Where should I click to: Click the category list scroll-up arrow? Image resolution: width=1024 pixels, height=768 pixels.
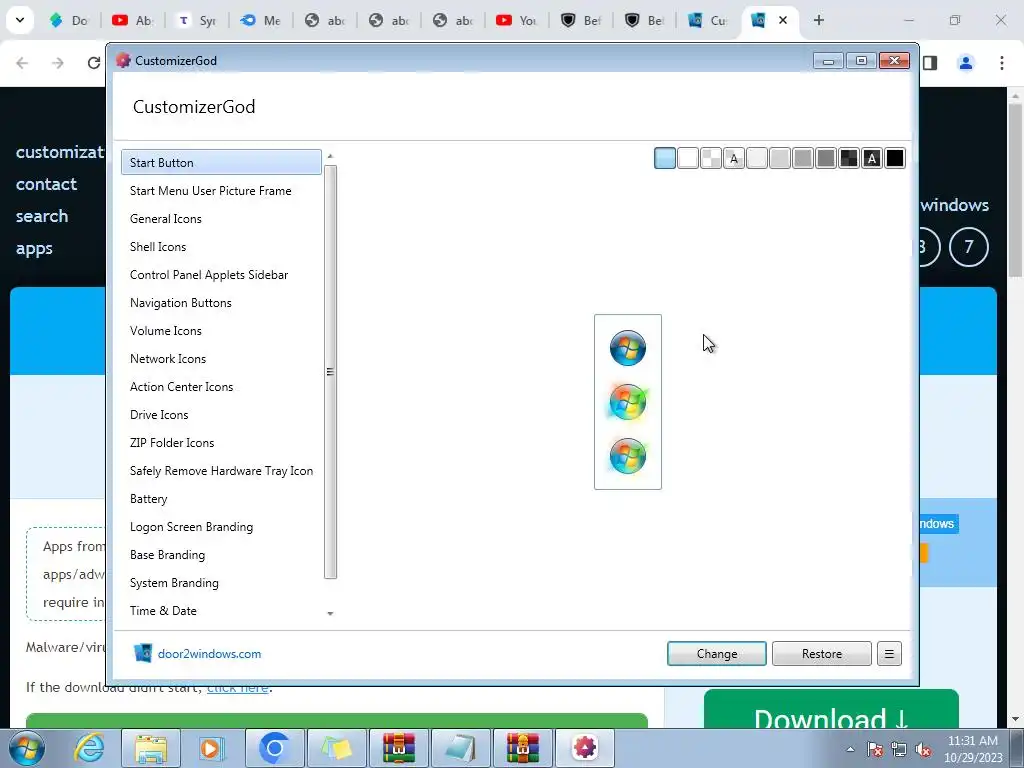[x=330, y=156]
